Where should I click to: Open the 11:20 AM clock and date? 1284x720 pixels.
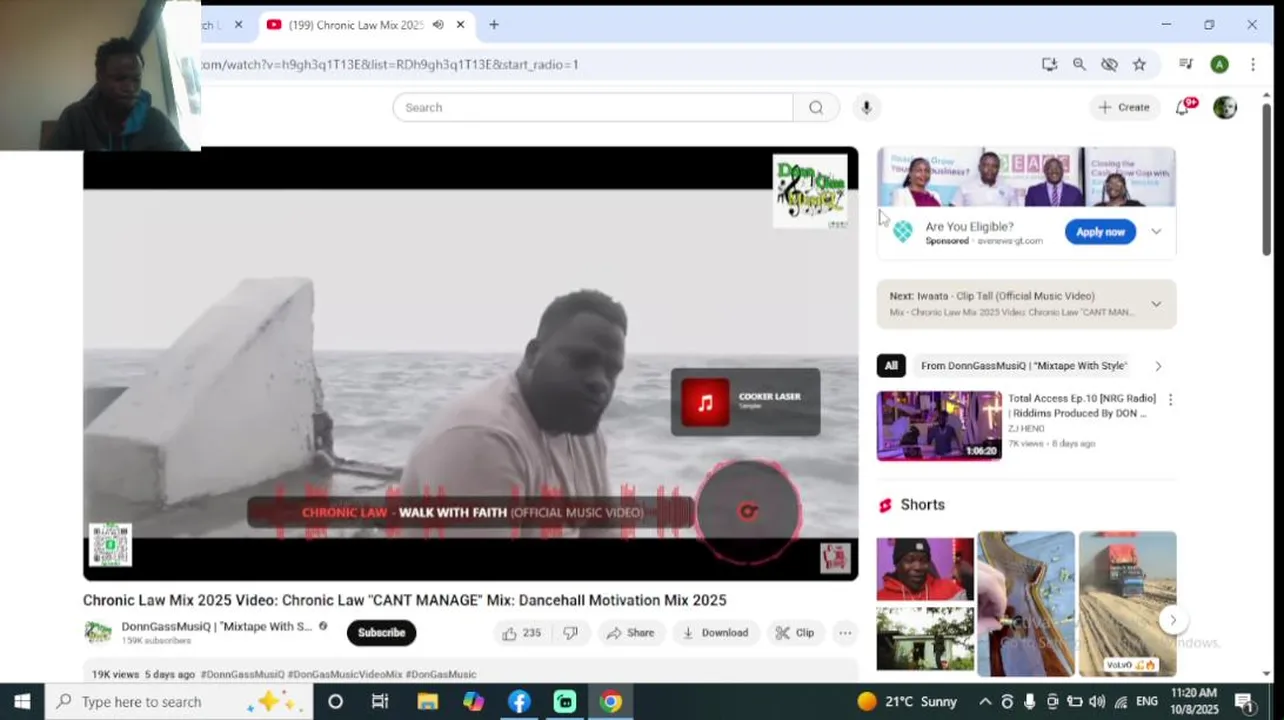(x=1193, y=701)
